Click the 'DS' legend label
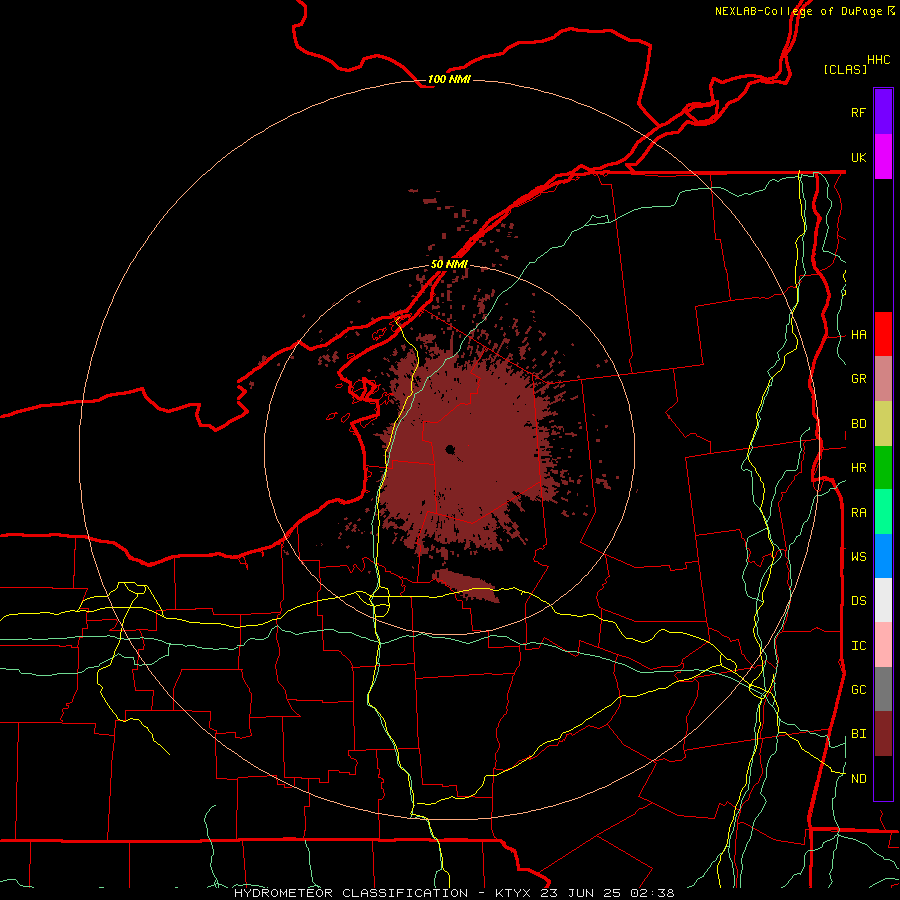 pos(859,601)
